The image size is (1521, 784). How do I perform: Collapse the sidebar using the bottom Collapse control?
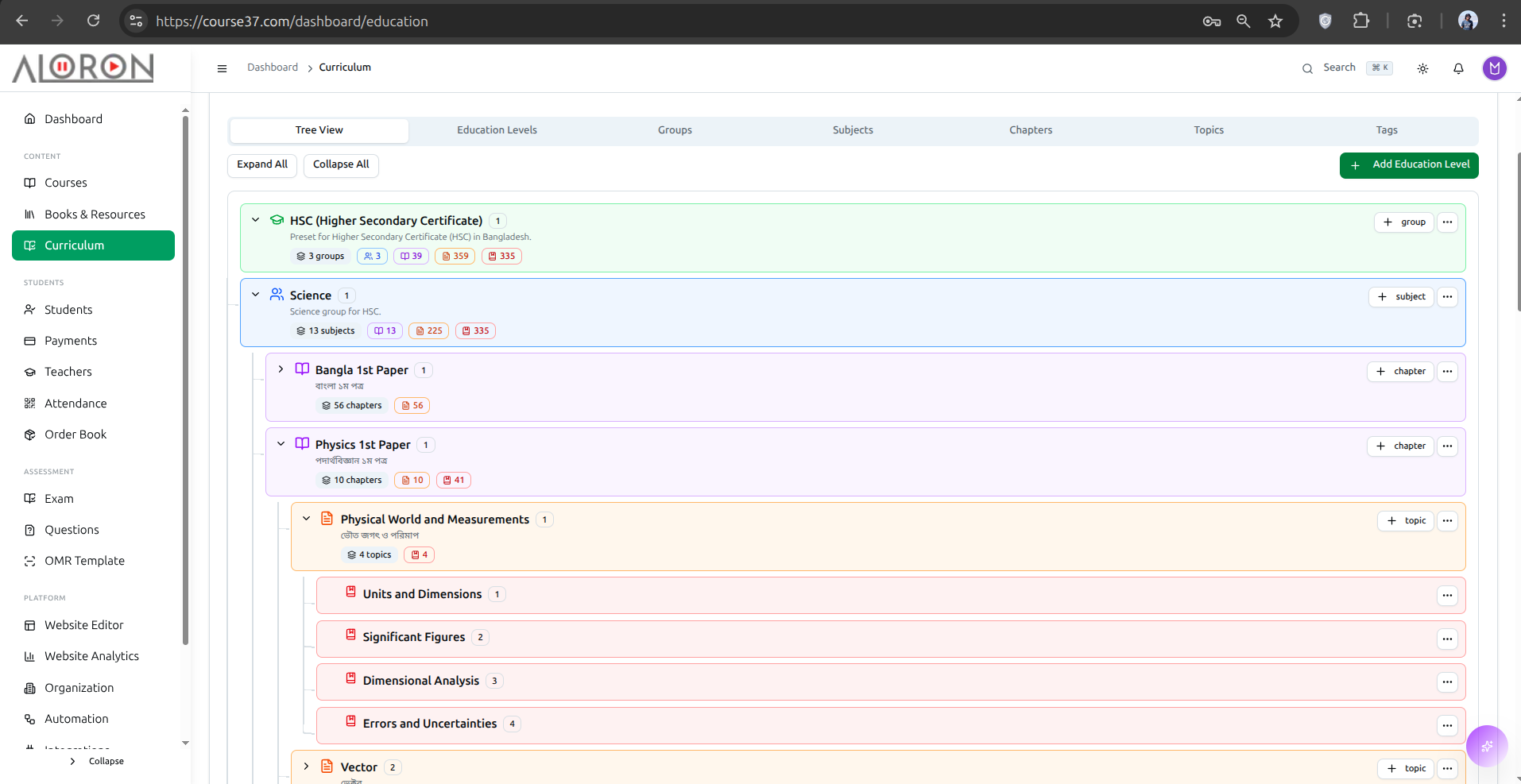pos(97,761)
